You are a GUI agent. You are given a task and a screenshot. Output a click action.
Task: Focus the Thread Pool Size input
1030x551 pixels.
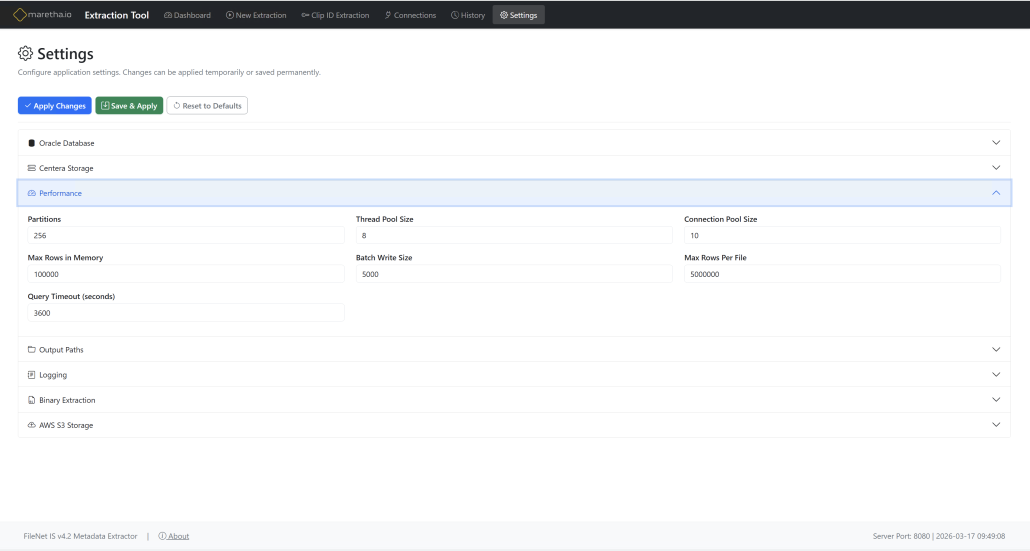(x=514, y=235)
